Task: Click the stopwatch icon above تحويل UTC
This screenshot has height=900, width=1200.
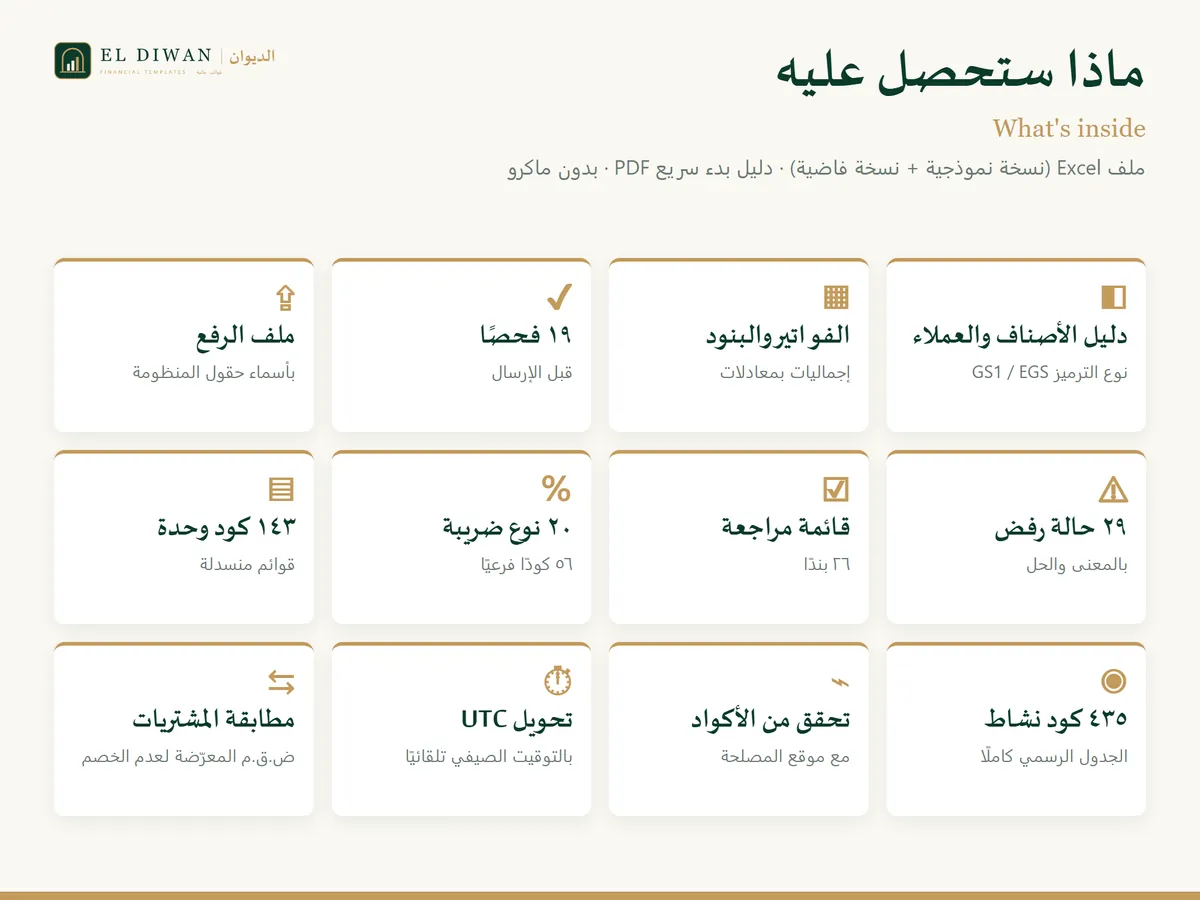Action: pyautogui.click(x=558, y=681)
